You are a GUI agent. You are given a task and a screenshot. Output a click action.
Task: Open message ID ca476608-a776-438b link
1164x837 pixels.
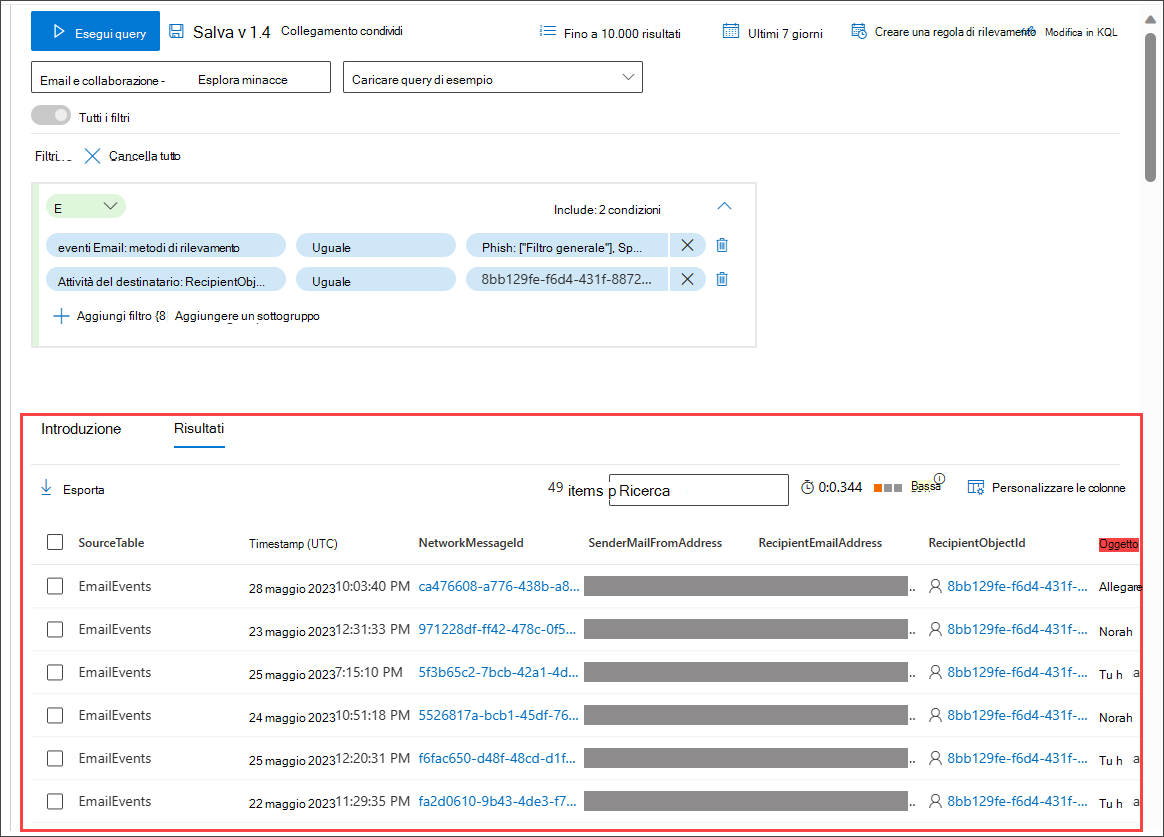498,586
